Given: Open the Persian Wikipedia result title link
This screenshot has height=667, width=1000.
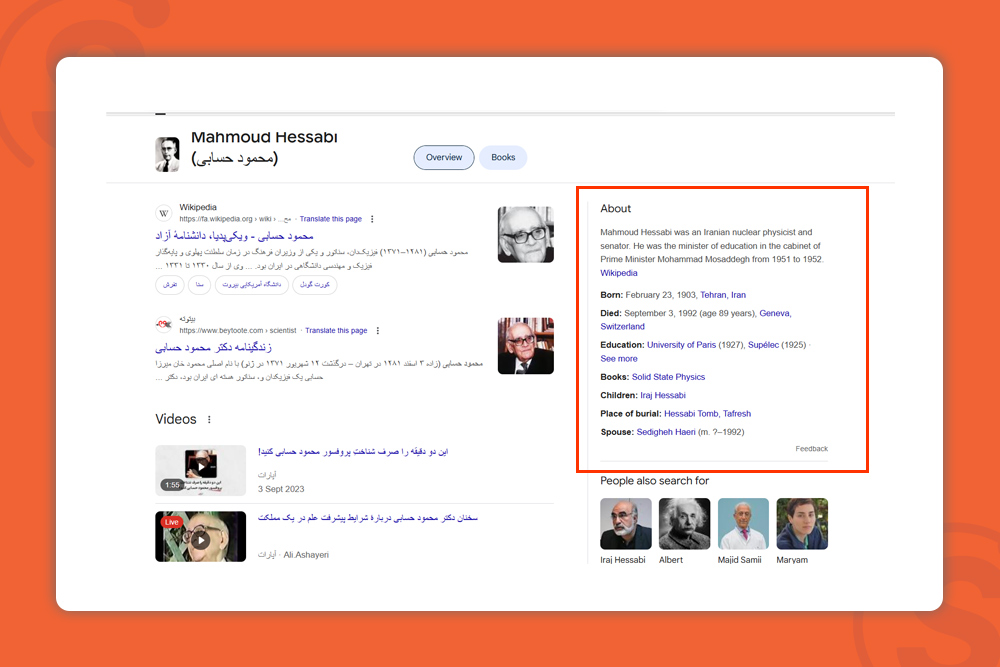Looking at the screenshot, I should pos(234,236).
